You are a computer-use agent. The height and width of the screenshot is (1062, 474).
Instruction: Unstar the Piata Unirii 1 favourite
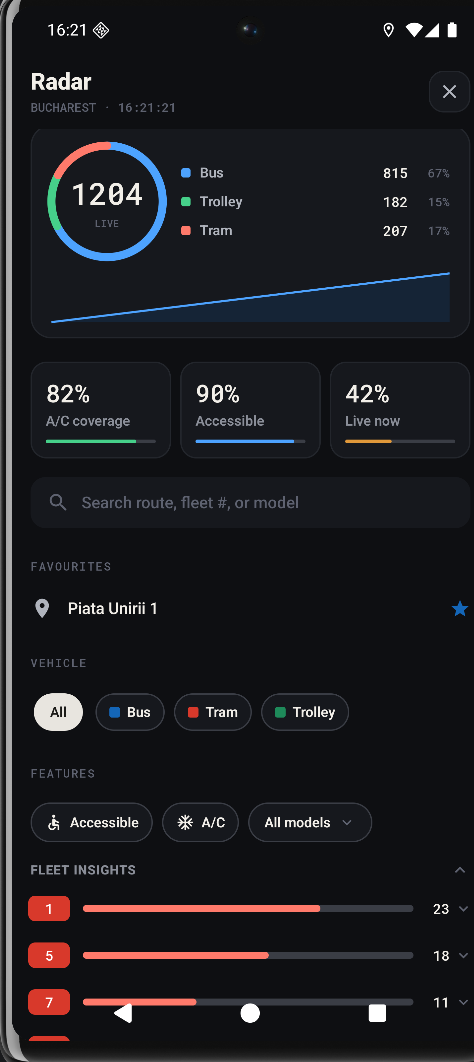click(460, 609)
